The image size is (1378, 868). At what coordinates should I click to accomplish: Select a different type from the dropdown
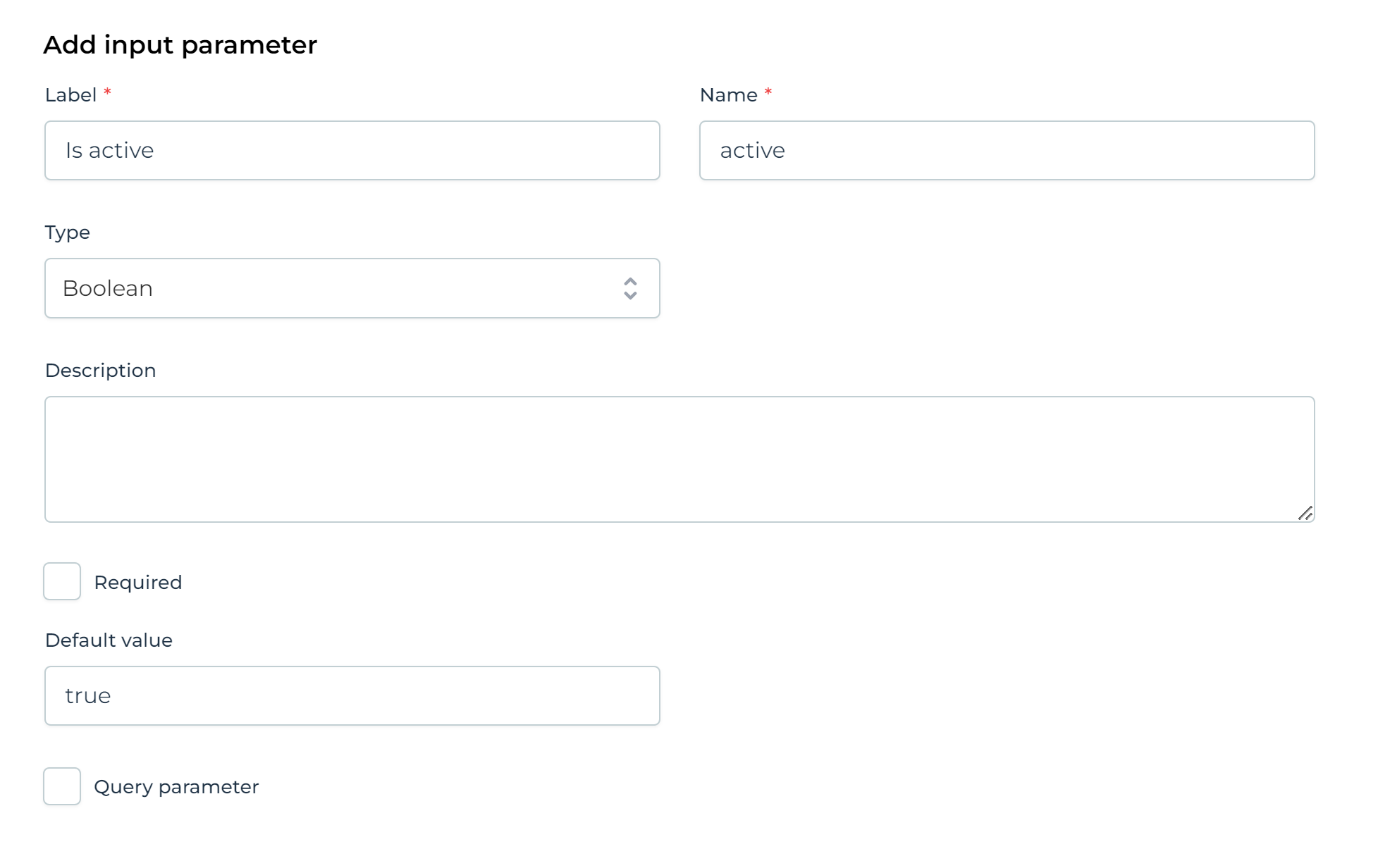(352, 288)
